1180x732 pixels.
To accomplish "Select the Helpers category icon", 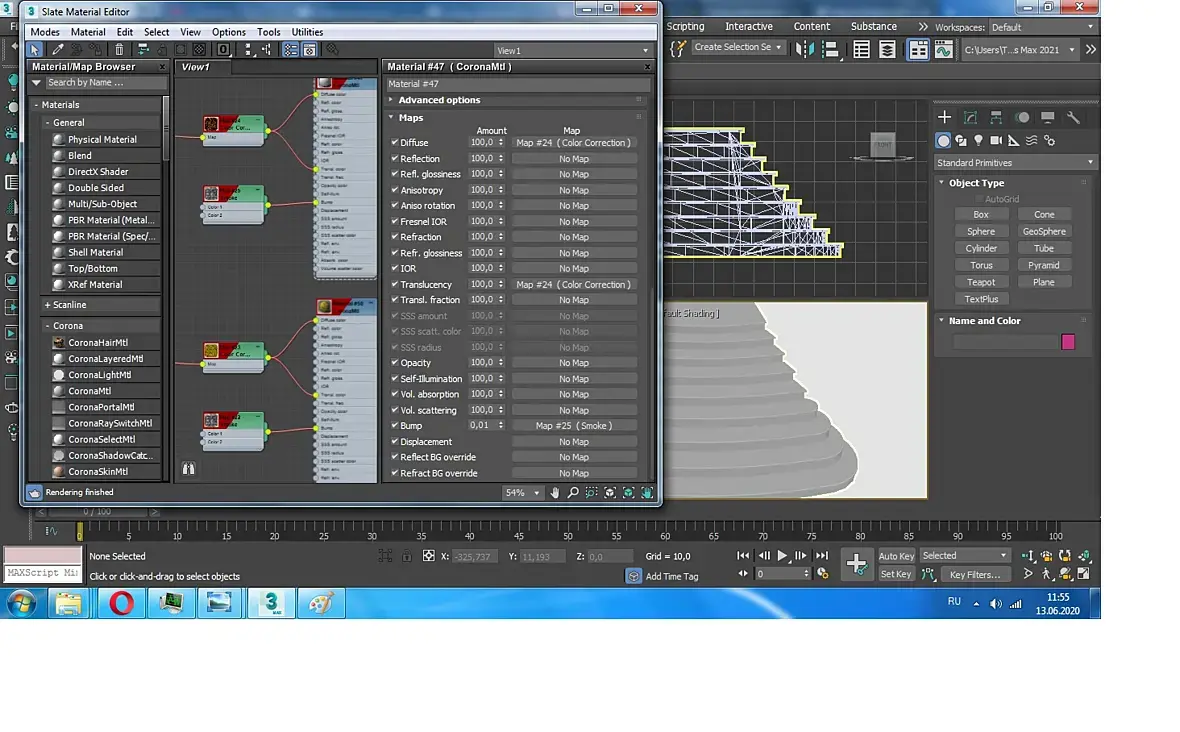I will click(1014, 141).
